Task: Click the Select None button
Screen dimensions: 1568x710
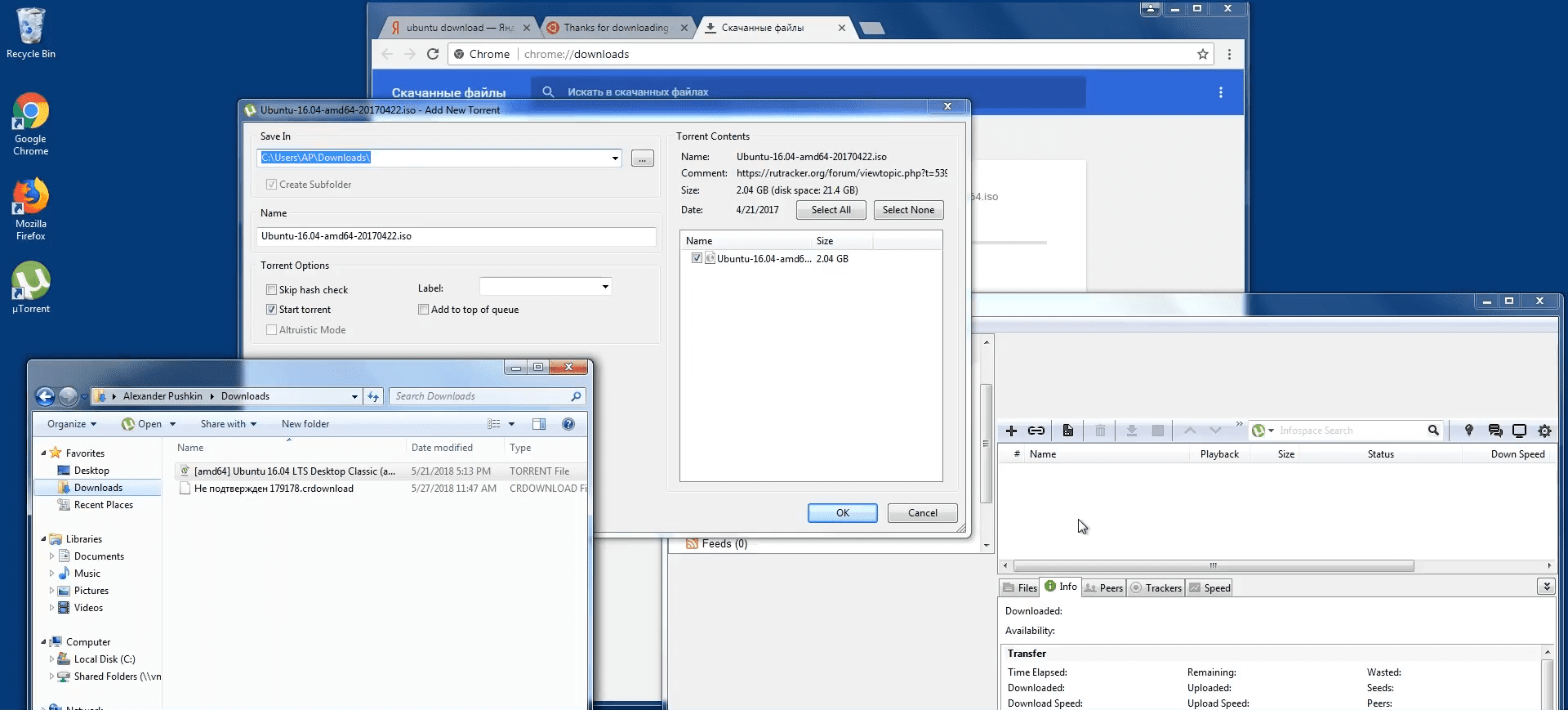Action: (x=909, y=210)
